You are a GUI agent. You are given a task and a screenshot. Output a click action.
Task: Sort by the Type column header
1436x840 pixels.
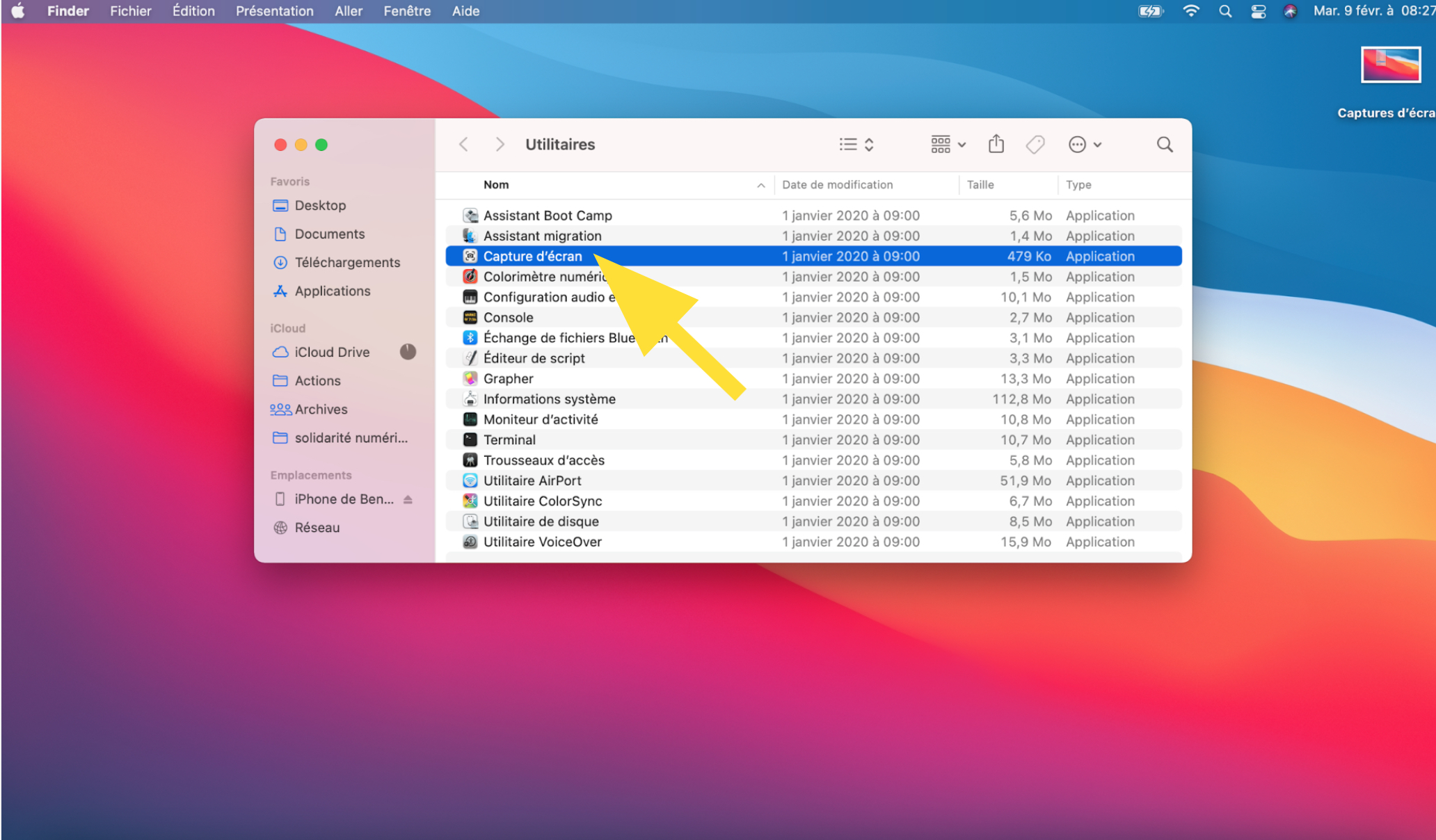(x=1078, y=185)
